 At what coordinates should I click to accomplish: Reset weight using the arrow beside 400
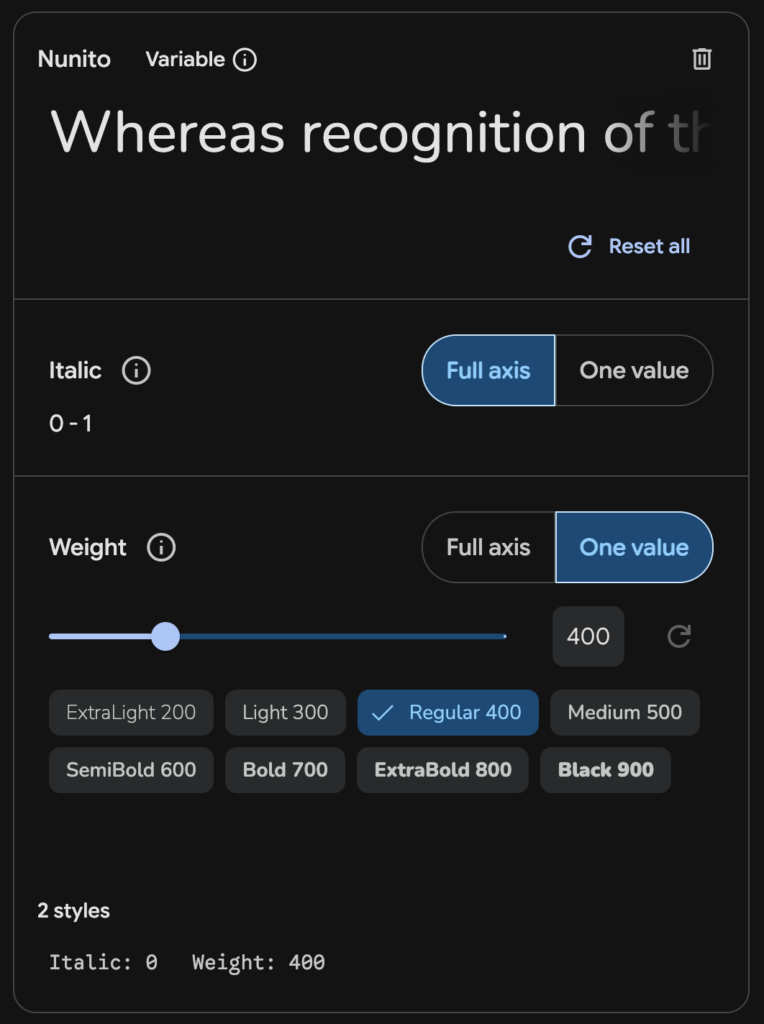click(x=679, y=636)
